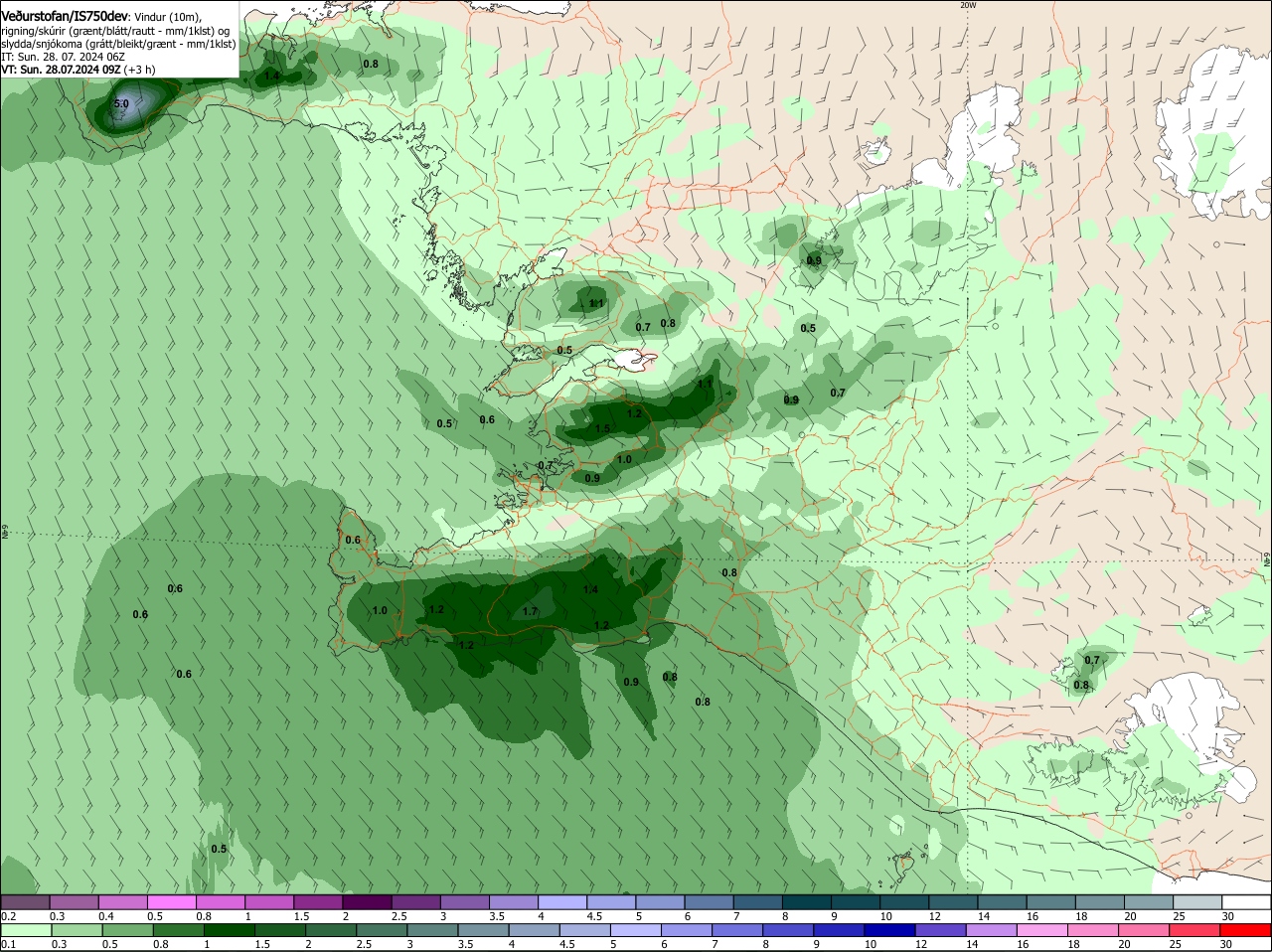Image resolution: width=1272 pixels, height=952 pixels.
Task: Pick the 0.4 swatch in the upper legend bar
Action: 122,902
